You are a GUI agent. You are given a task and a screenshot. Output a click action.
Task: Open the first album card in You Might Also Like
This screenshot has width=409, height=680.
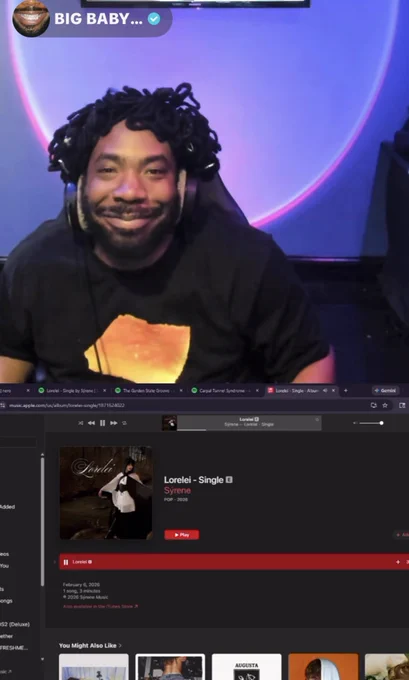(94, 667)
